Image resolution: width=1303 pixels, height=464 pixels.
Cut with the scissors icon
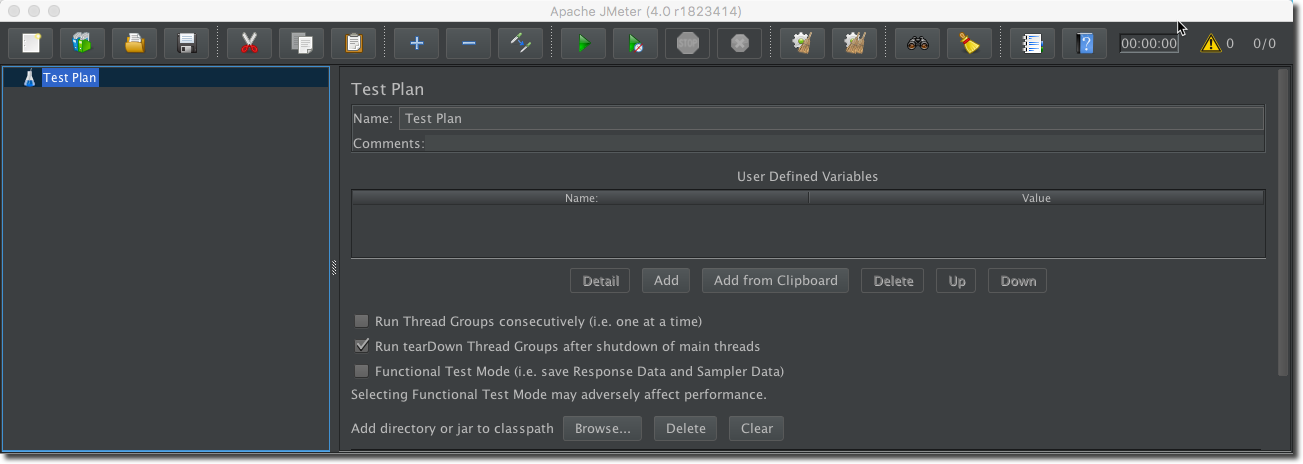click(x=250, y=43)
